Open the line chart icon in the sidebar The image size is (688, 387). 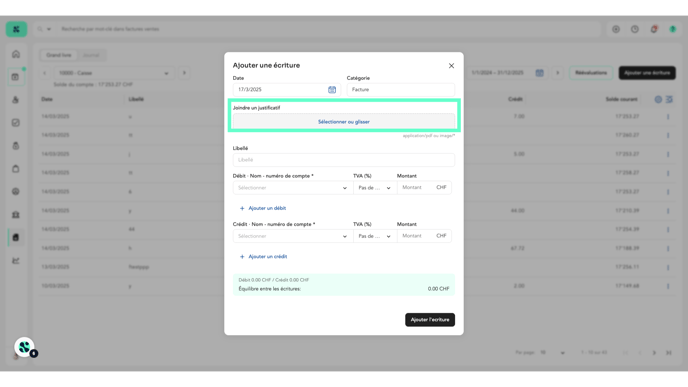point(16,261)
